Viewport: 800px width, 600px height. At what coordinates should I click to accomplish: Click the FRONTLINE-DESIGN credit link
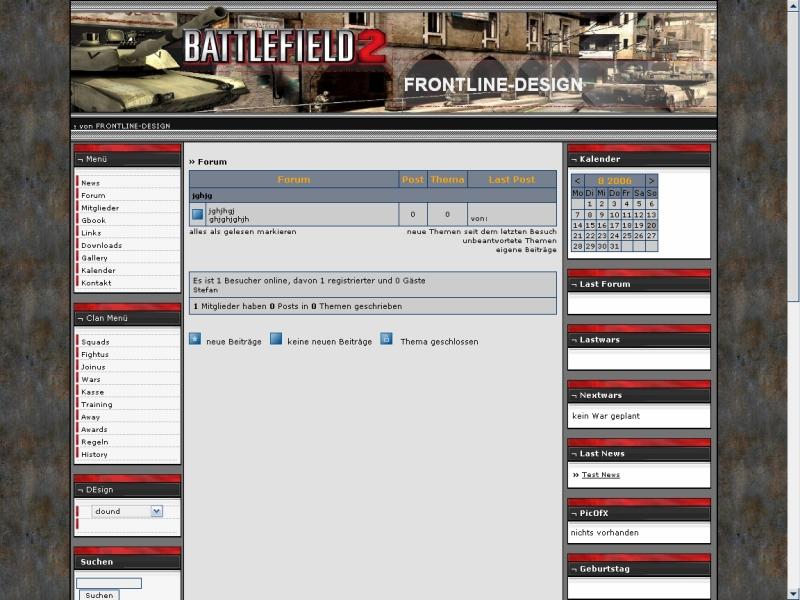pos(133,126)
